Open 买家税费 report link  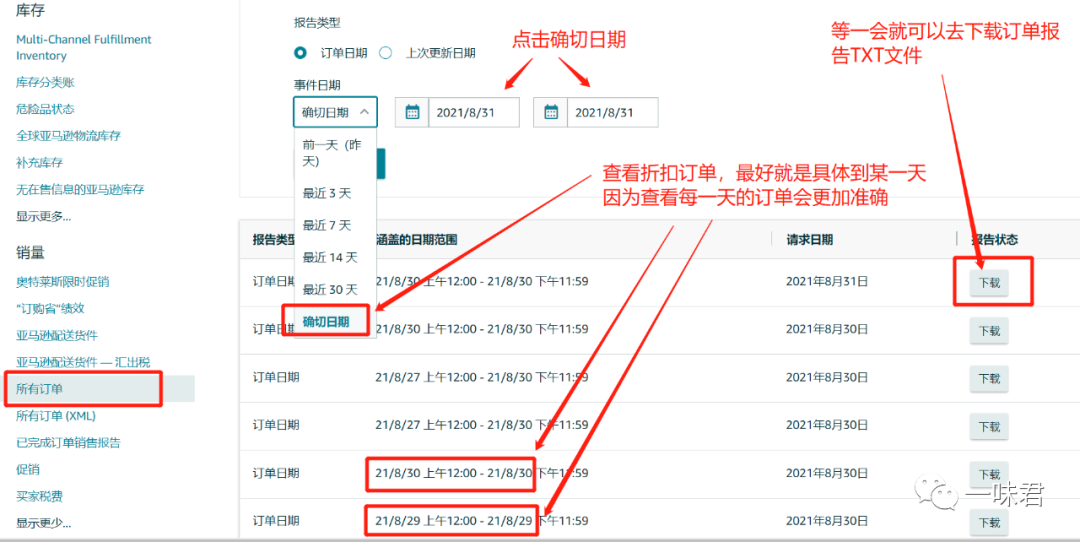[39, 496]
